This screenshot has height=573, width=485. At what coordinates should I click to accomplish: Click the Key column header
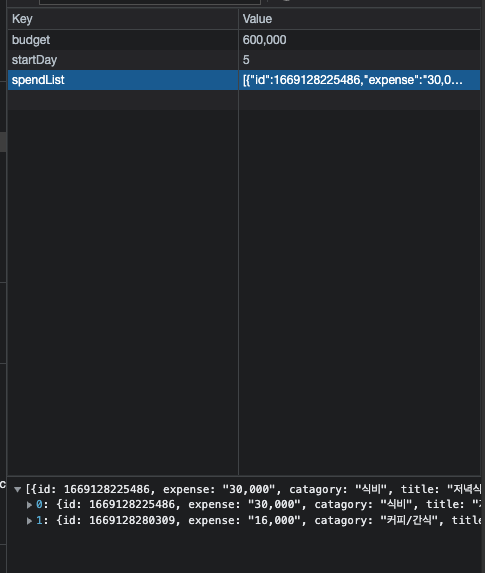click(123, 19)
